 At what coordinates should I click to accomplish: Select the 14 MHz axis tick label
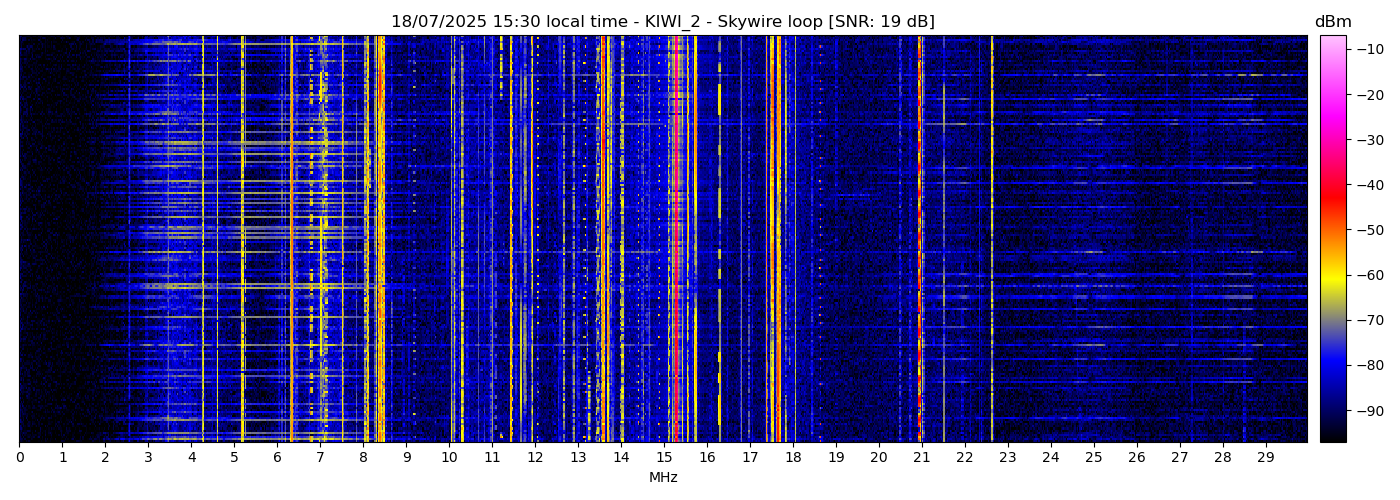pos(621,457)
